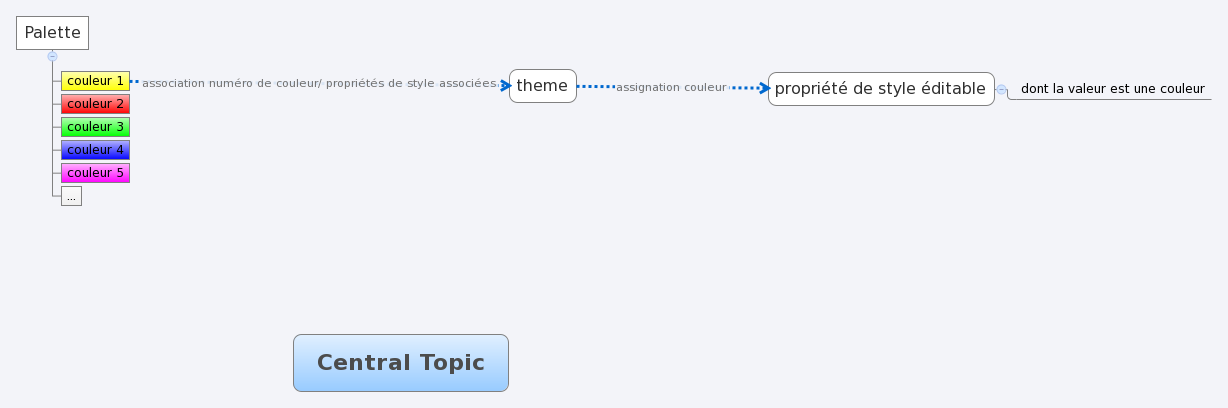Image resolution: width=1228 pixels, height=408 pixels.
Task: Select dont la valeur est une couleur subtopic
Action: tap(1112, 89)
